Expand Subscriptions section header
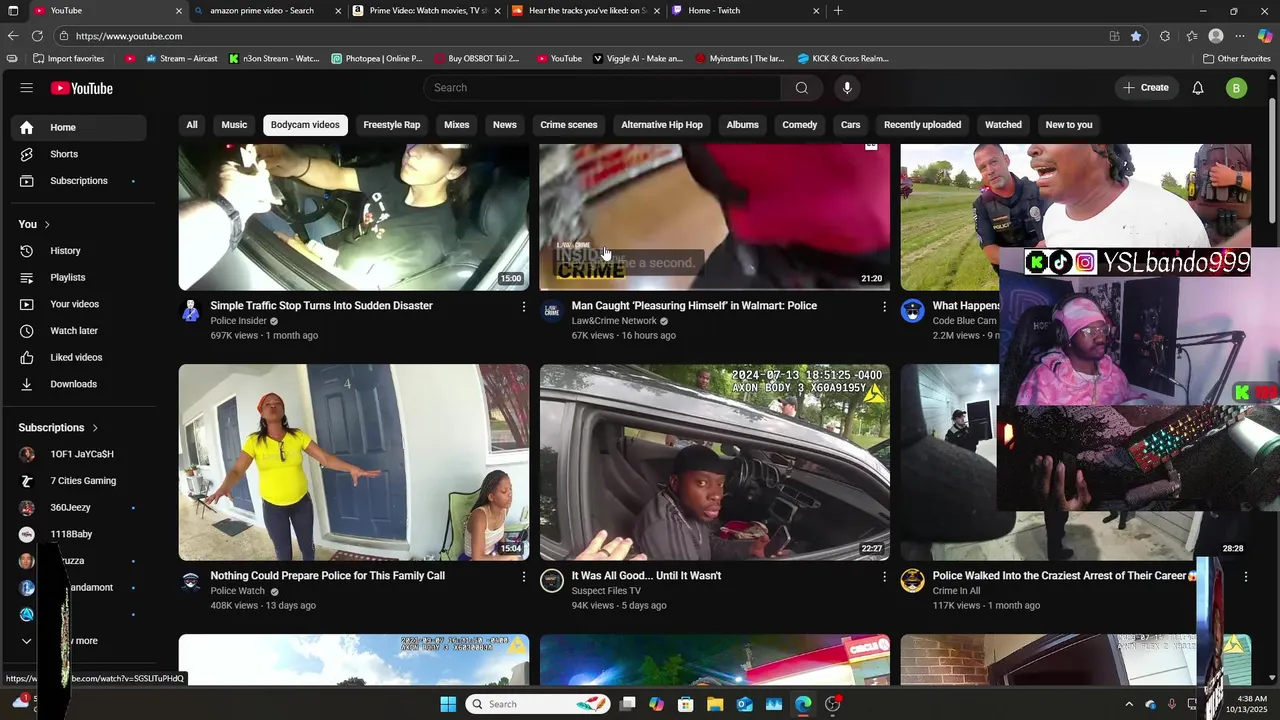The width and height of the screenshot is (1280, 720). 58,428
